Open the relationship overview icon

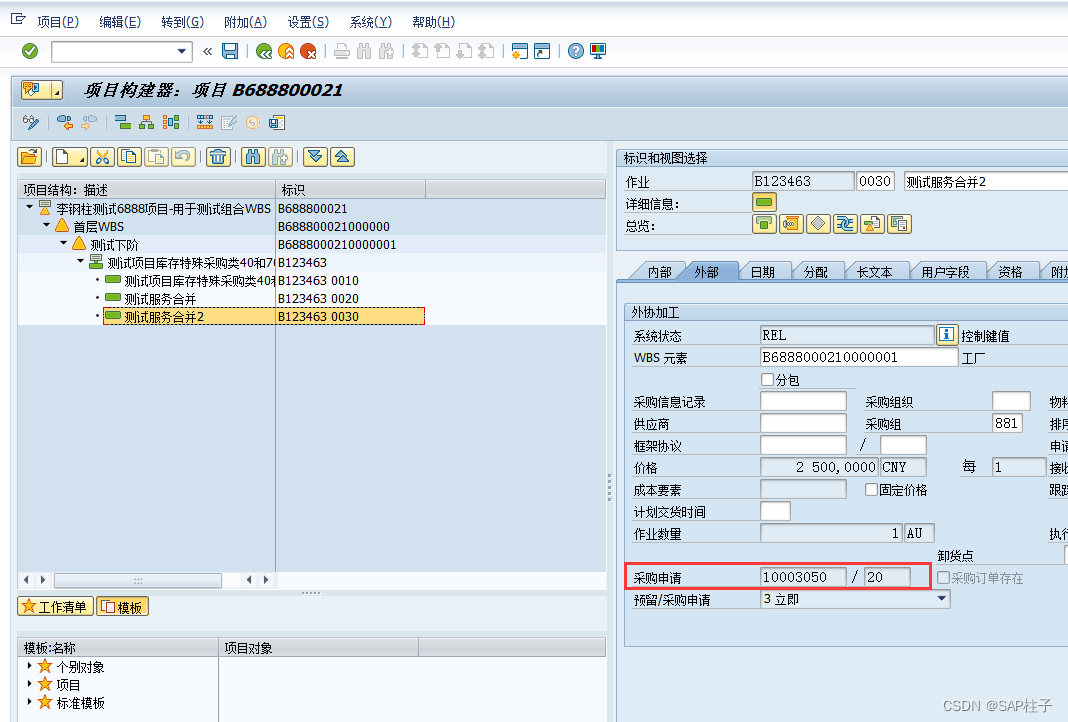(x=845, y=224)
